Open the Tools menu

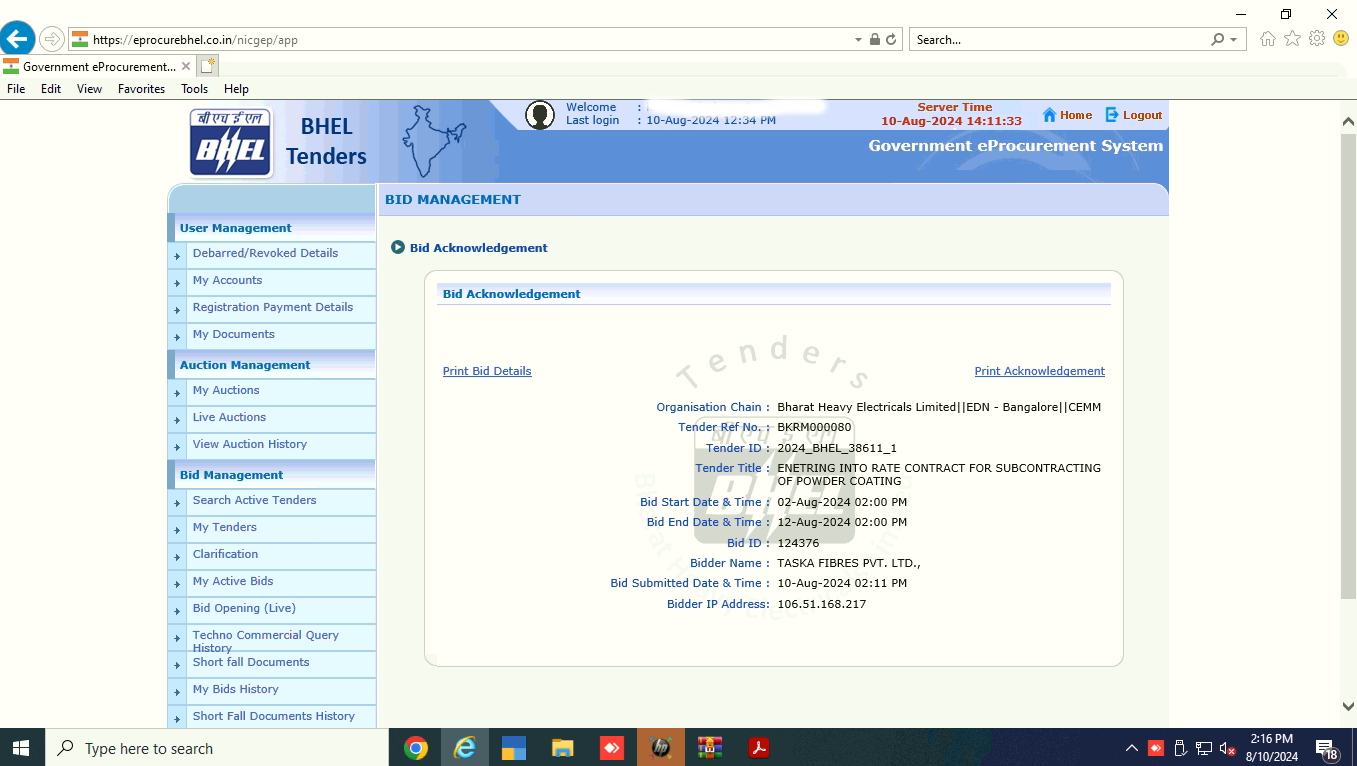(195, 89)
